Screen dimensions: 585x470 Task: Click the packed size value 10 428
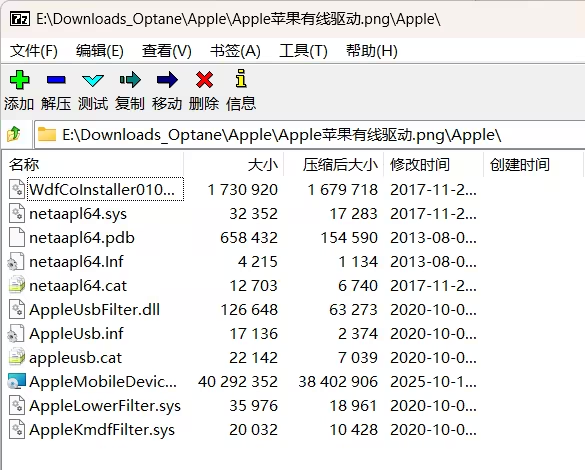pyautogui.click(x=354, y=430)
